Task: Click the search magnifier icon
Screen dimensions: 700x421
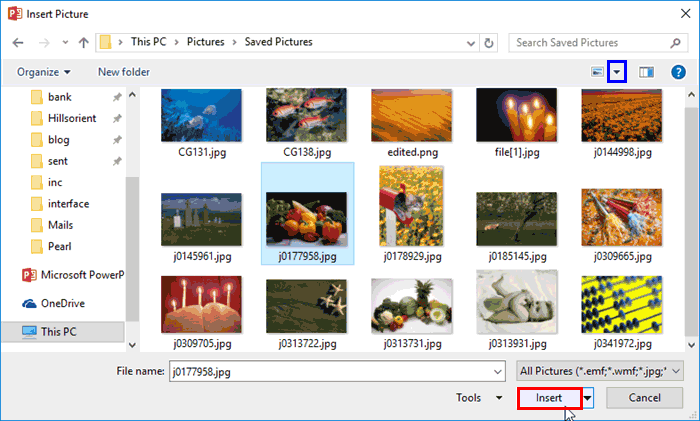Action: 675,43
